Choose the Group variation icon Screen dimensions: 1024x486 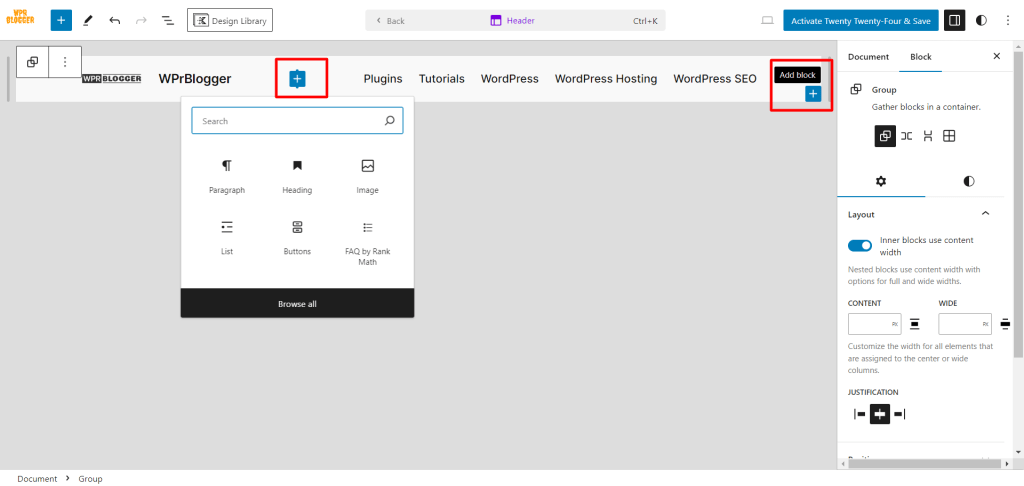tap(885, 136)
